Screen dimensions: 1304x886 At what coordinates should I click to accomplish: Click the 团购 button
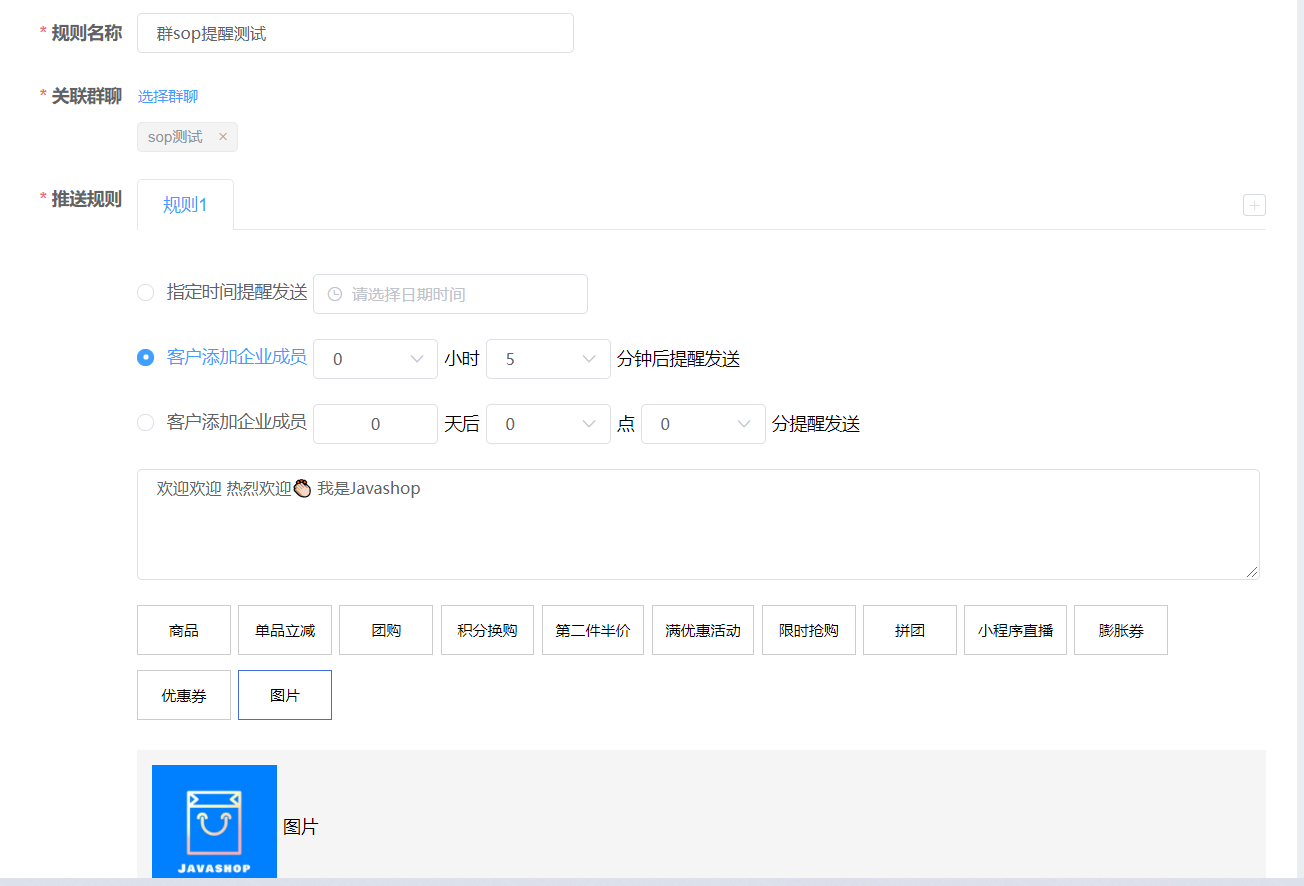(386, 630)
